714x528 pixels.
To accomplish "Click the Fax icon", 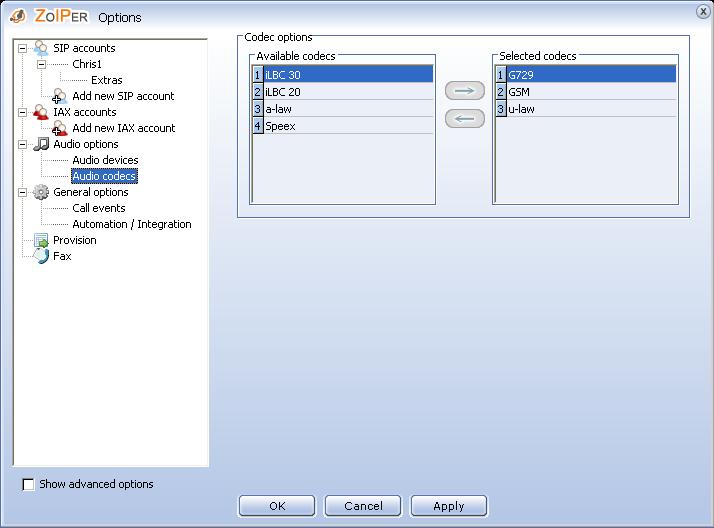I will [41, 256].
